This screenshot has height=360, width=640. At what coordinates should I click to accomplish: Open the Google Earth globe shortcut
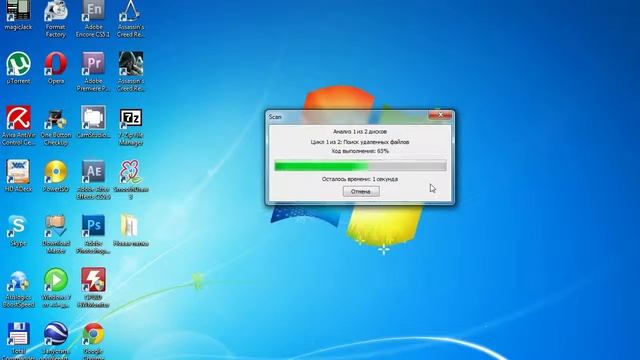point(56,341)
